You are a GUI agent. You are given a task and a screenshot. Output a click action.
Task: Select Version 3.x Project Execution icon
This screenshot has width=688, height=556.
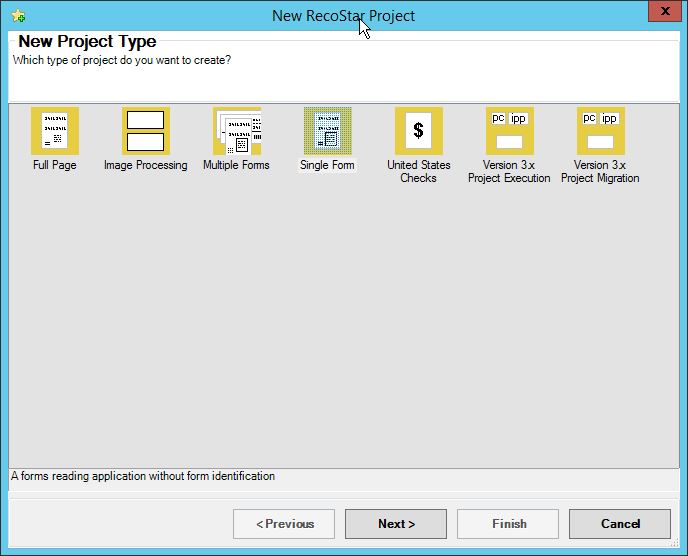pyautogui.click(x=509, y=131)
